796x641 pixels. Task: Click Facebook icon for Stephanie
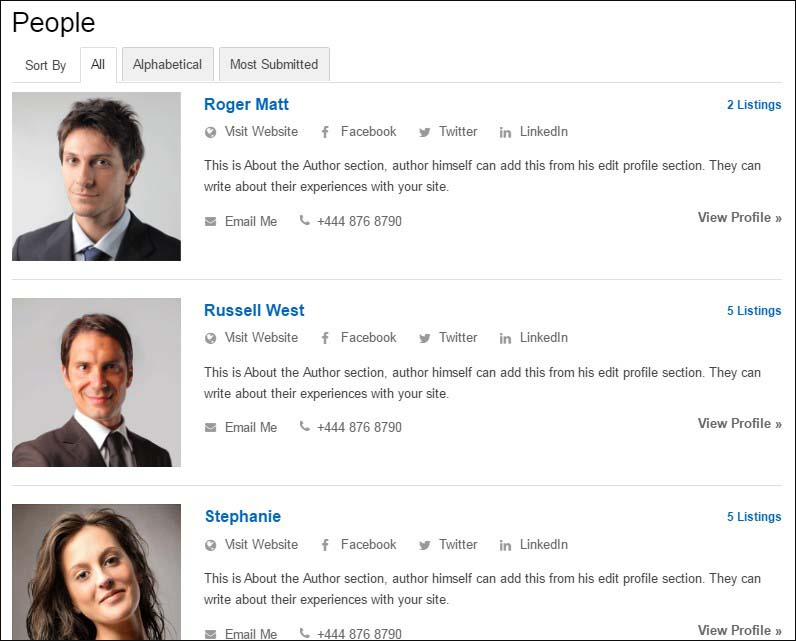coord(325,546)
